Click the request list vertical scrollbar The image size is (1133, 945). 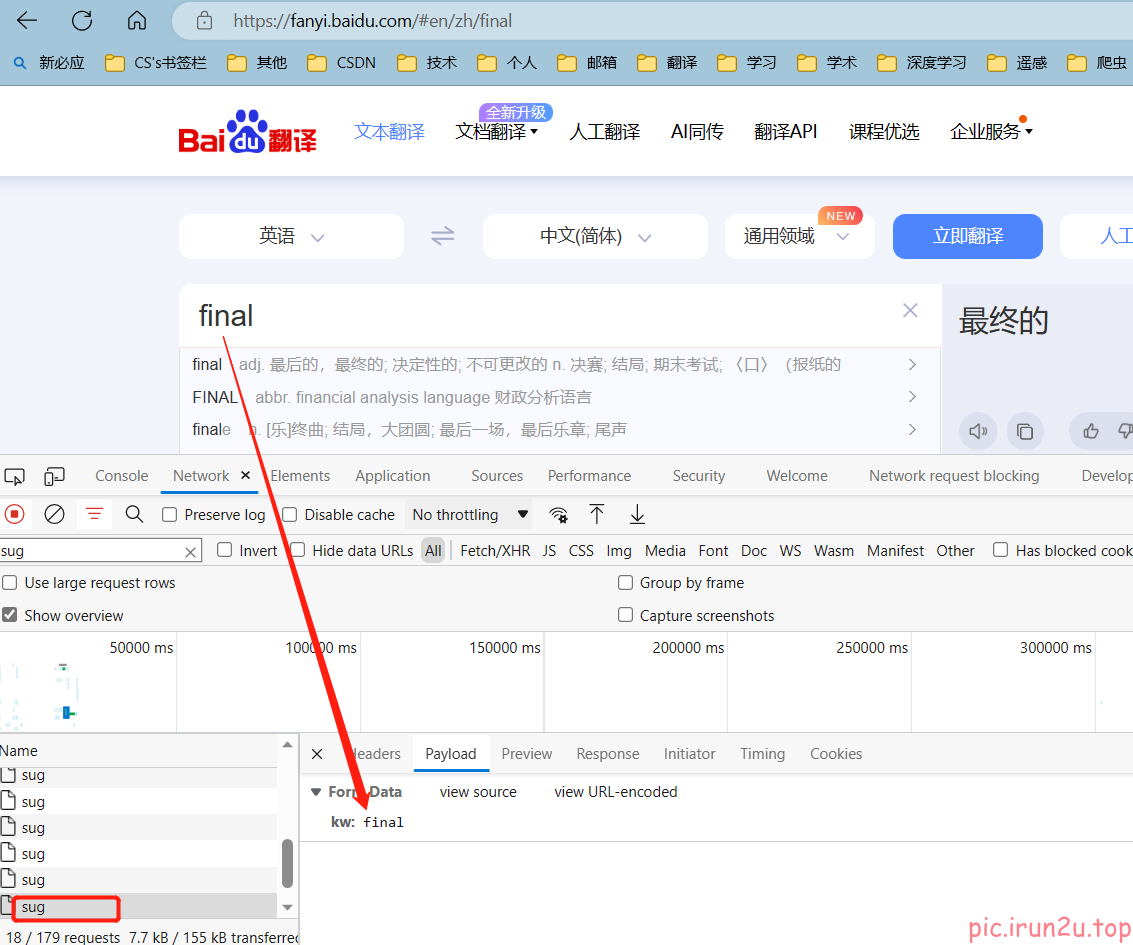(288, 862)
